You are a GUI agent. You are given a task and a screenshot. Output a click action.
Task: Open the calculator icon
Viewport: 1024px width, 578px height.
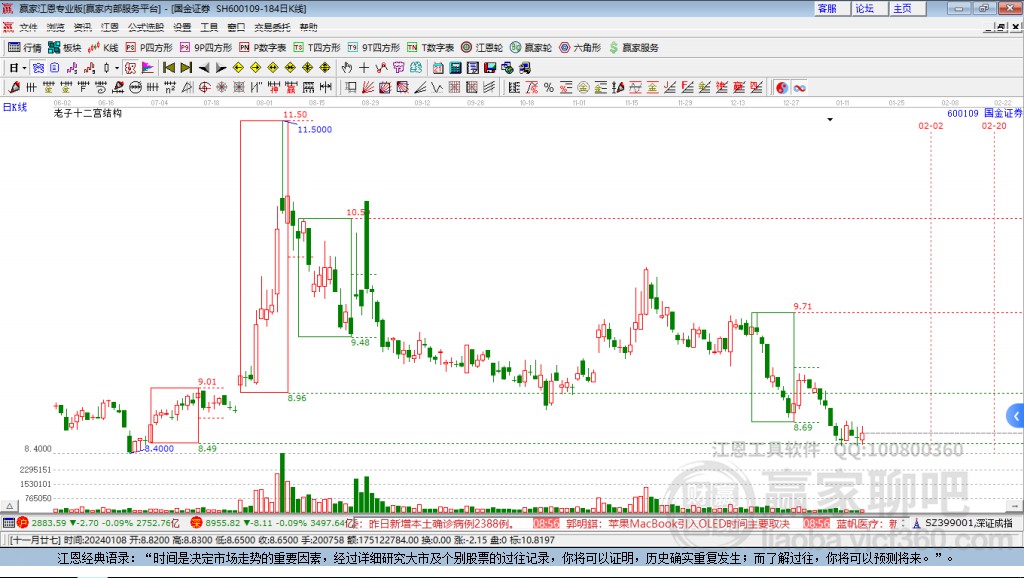point(455,68)
